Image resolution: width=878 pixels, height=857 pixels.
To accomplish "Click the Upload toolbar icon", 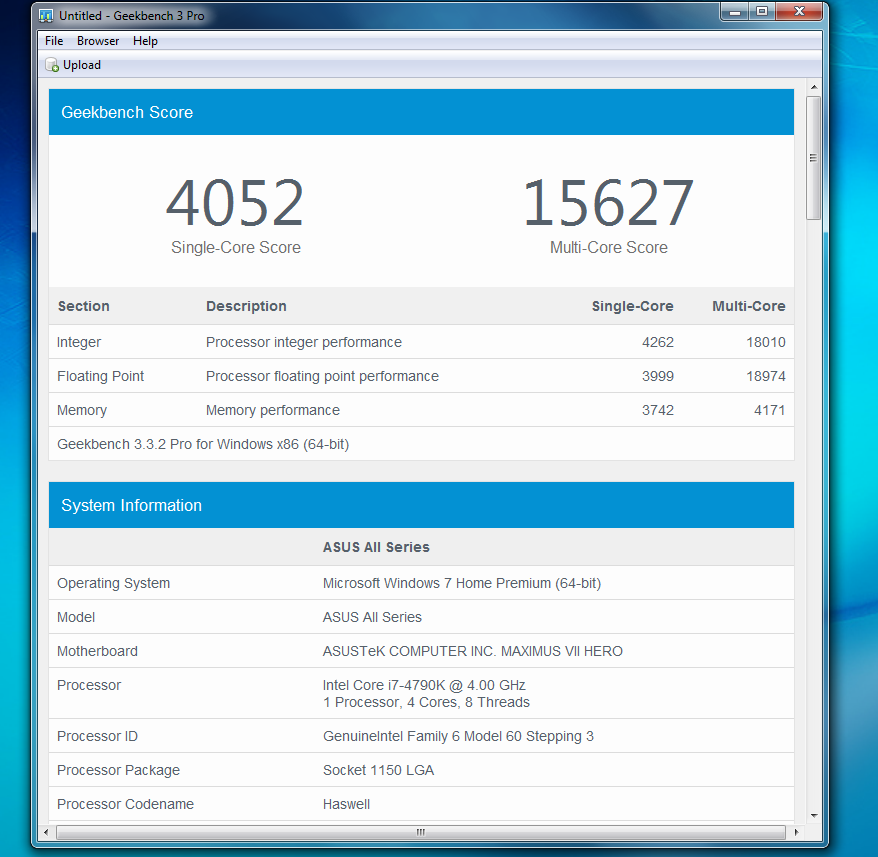I will (x=52, y=65).
